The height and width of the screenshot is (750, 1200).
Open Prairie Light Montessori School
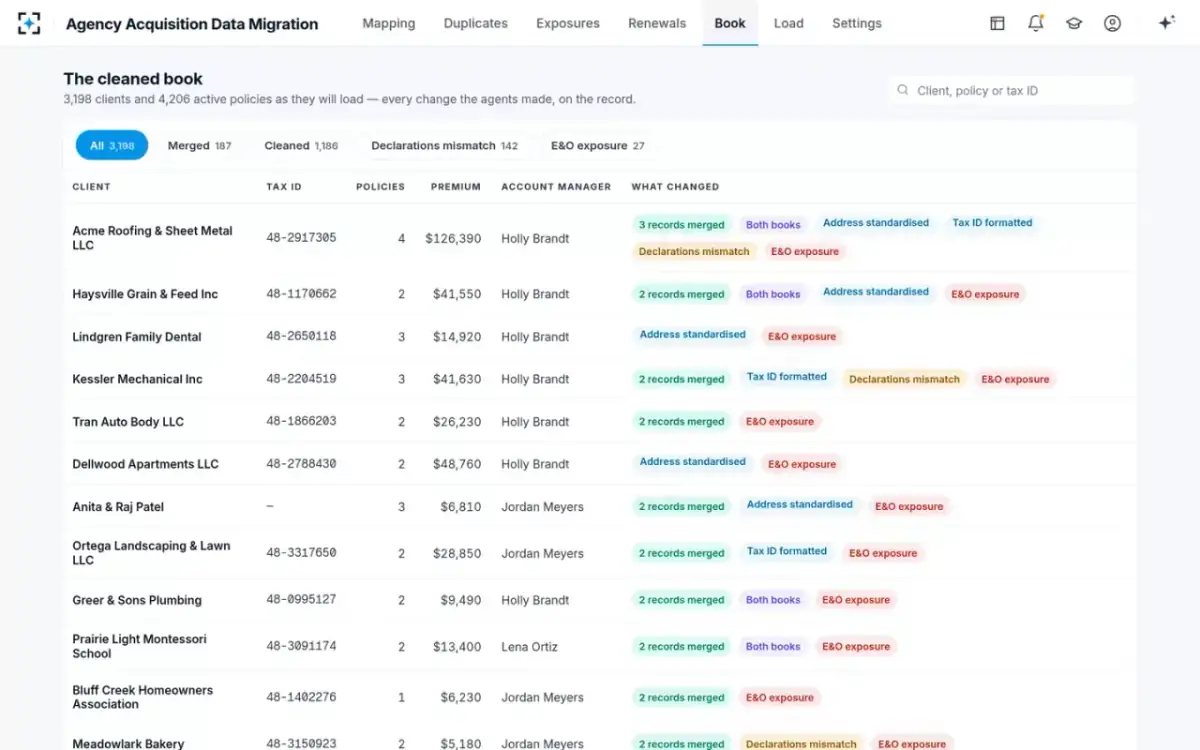click(139, 646)
